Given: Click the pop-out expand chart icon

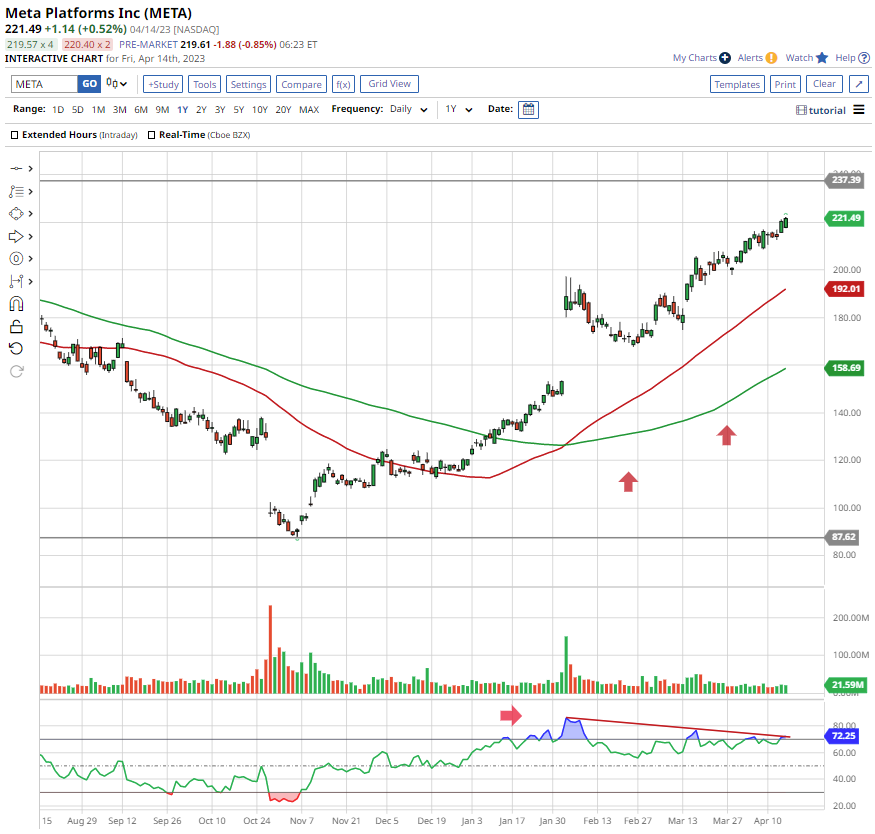Looking at the screenshot, I should [x=858, y=84].
